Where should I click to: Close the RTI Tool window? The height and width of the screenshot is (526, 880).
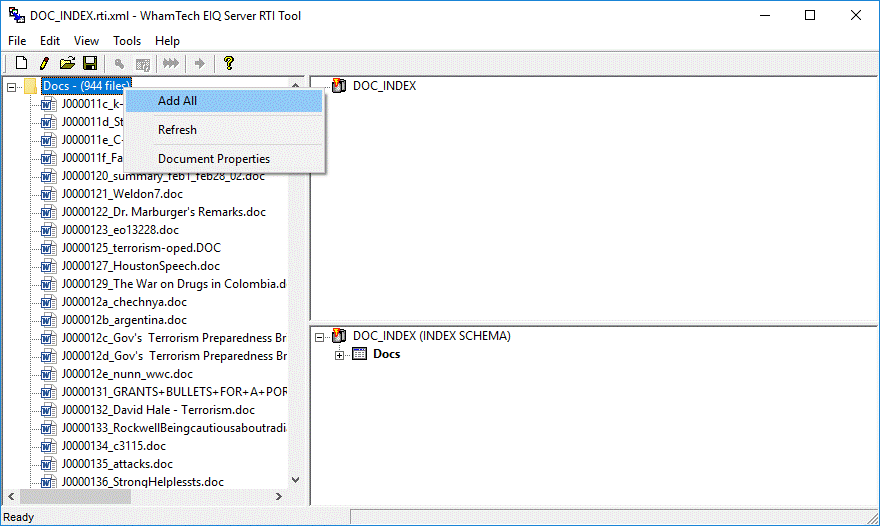855,15
